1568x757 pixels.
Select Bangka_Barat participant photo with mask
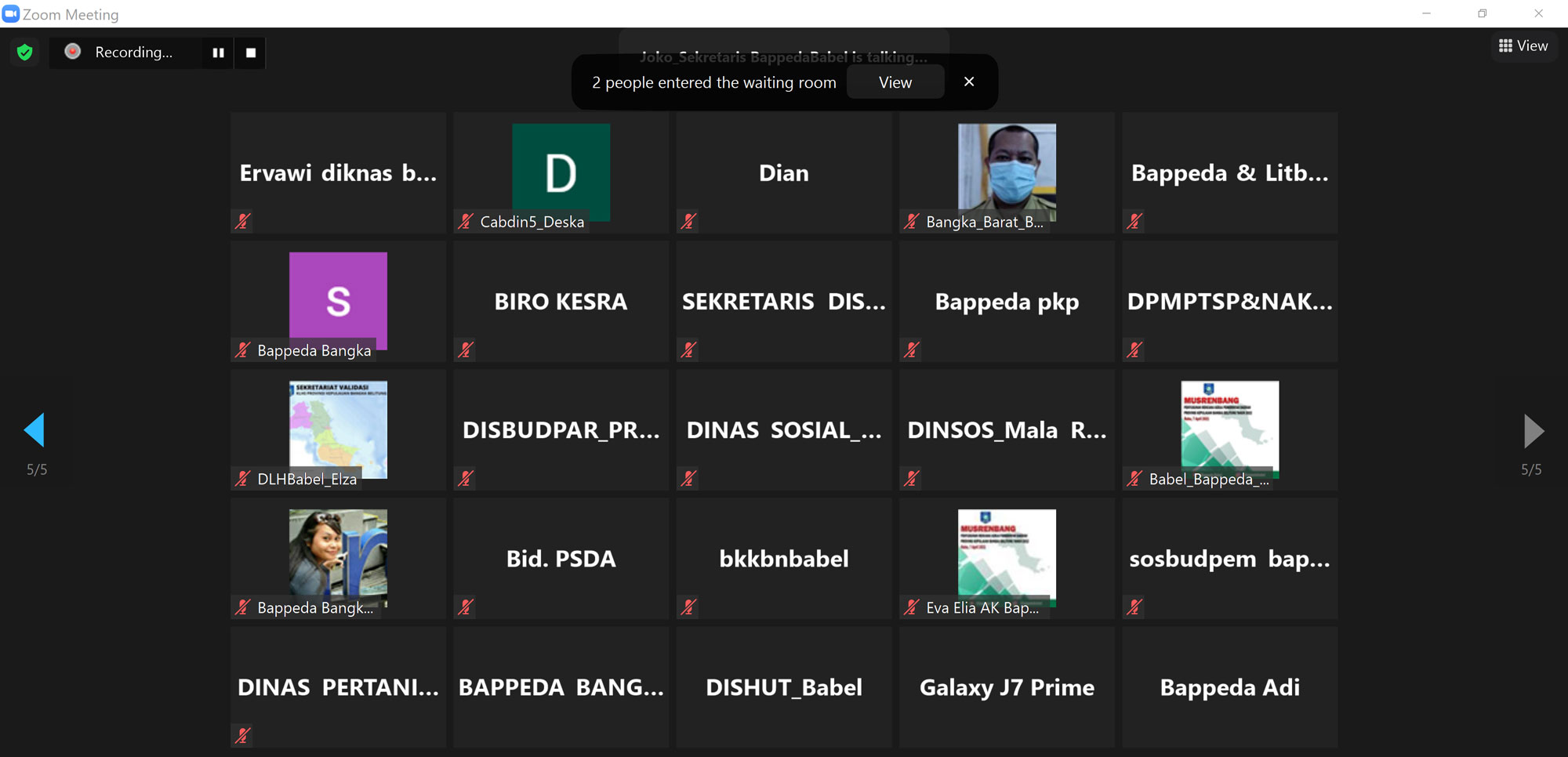click(x=1007, y=171)
